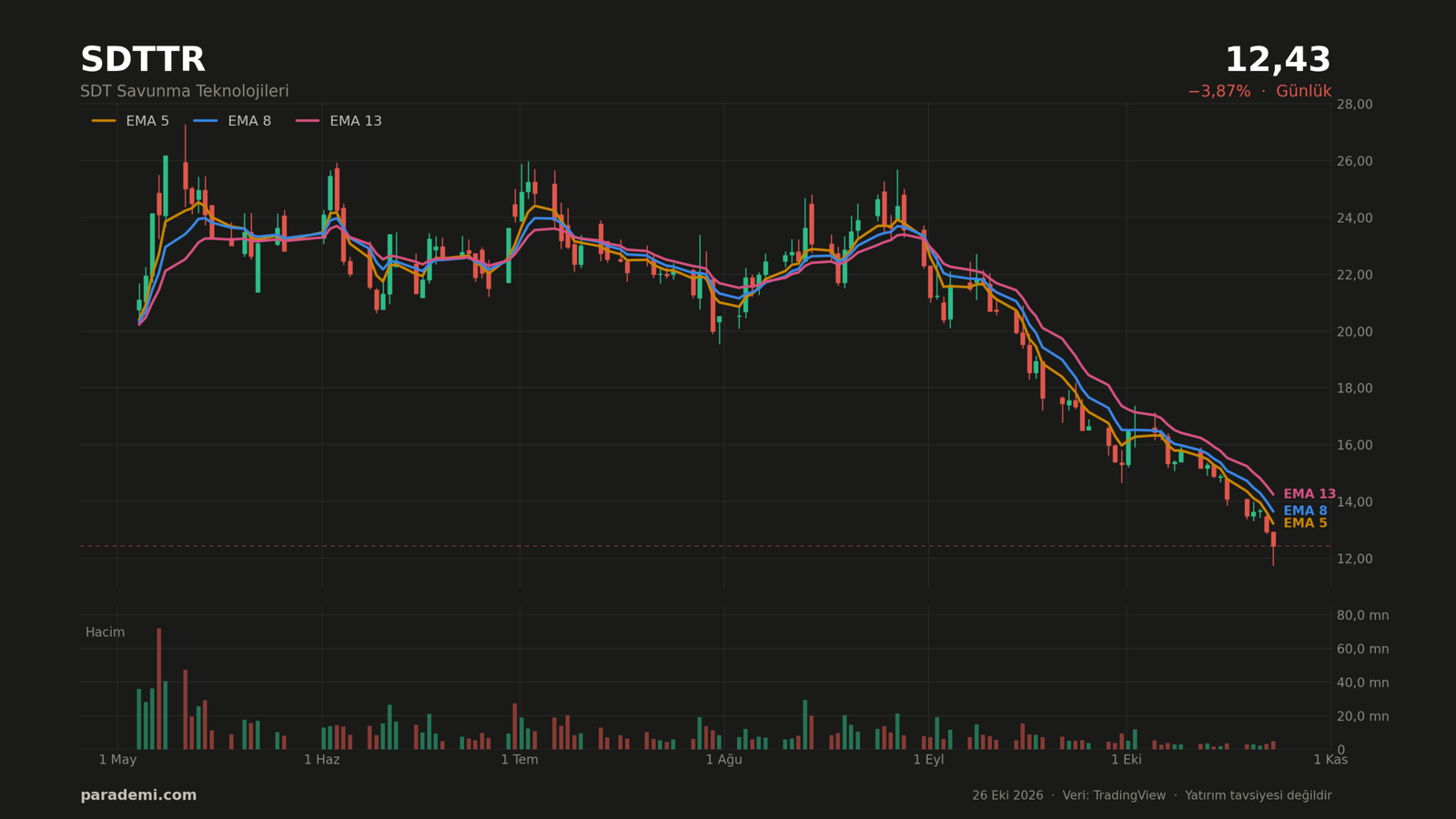Click the orange EMA 5 legend line
Screen dimensions: 1456x819
(x=104, y=121)
